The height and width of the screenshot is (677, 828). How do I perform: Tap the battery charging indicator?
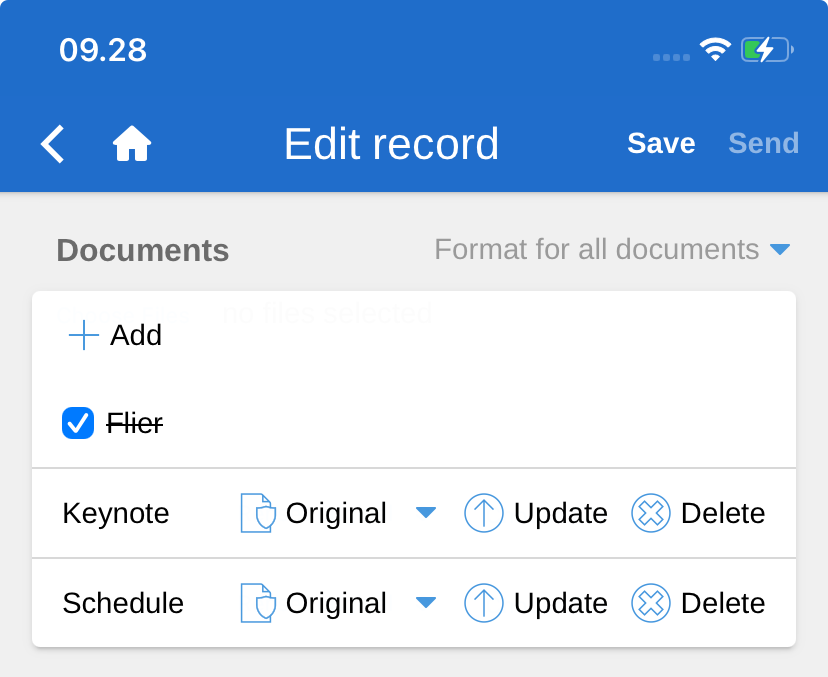(766, 49)
